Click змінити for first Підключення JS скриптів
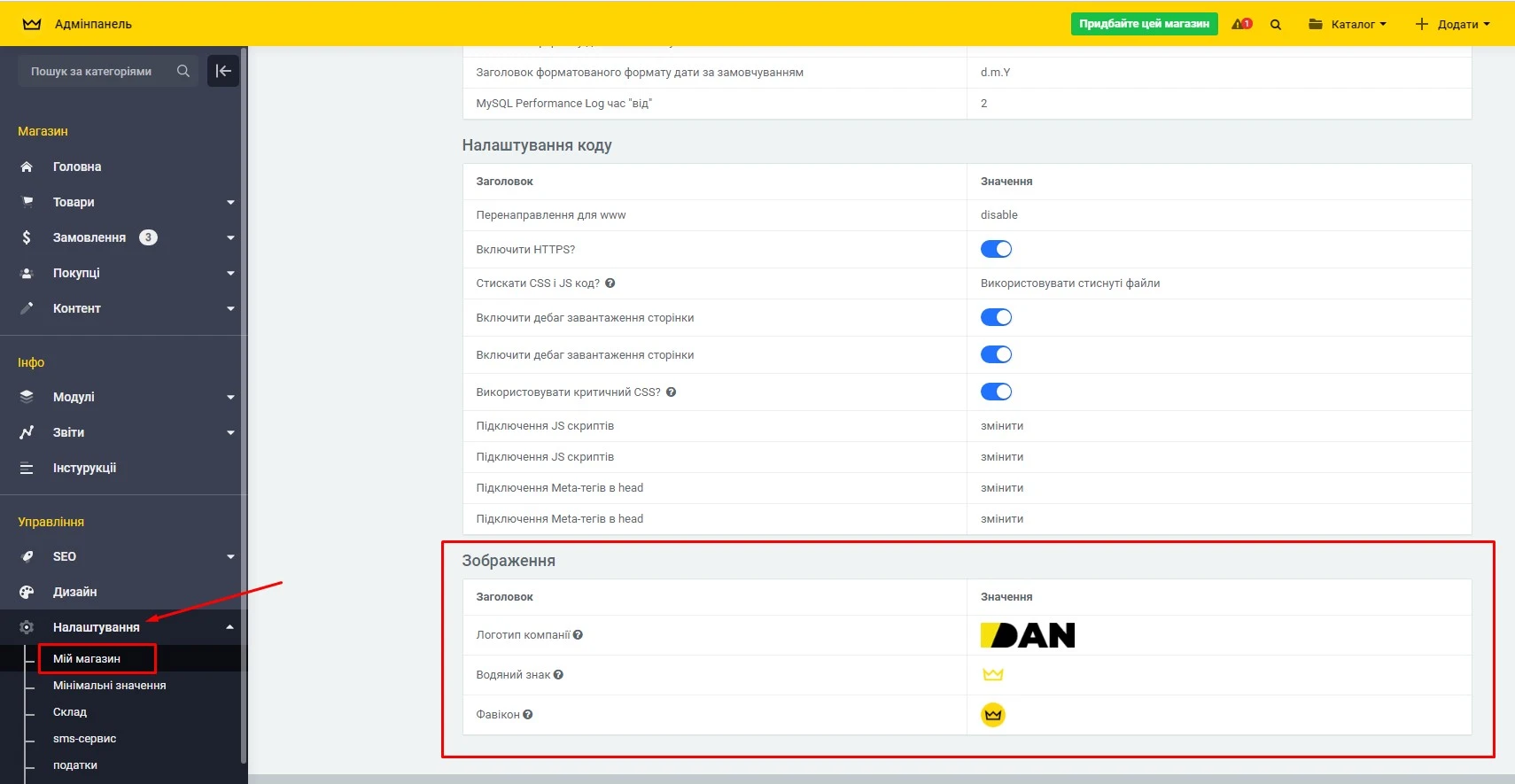1515x784 pixels. pos(1002,426)
